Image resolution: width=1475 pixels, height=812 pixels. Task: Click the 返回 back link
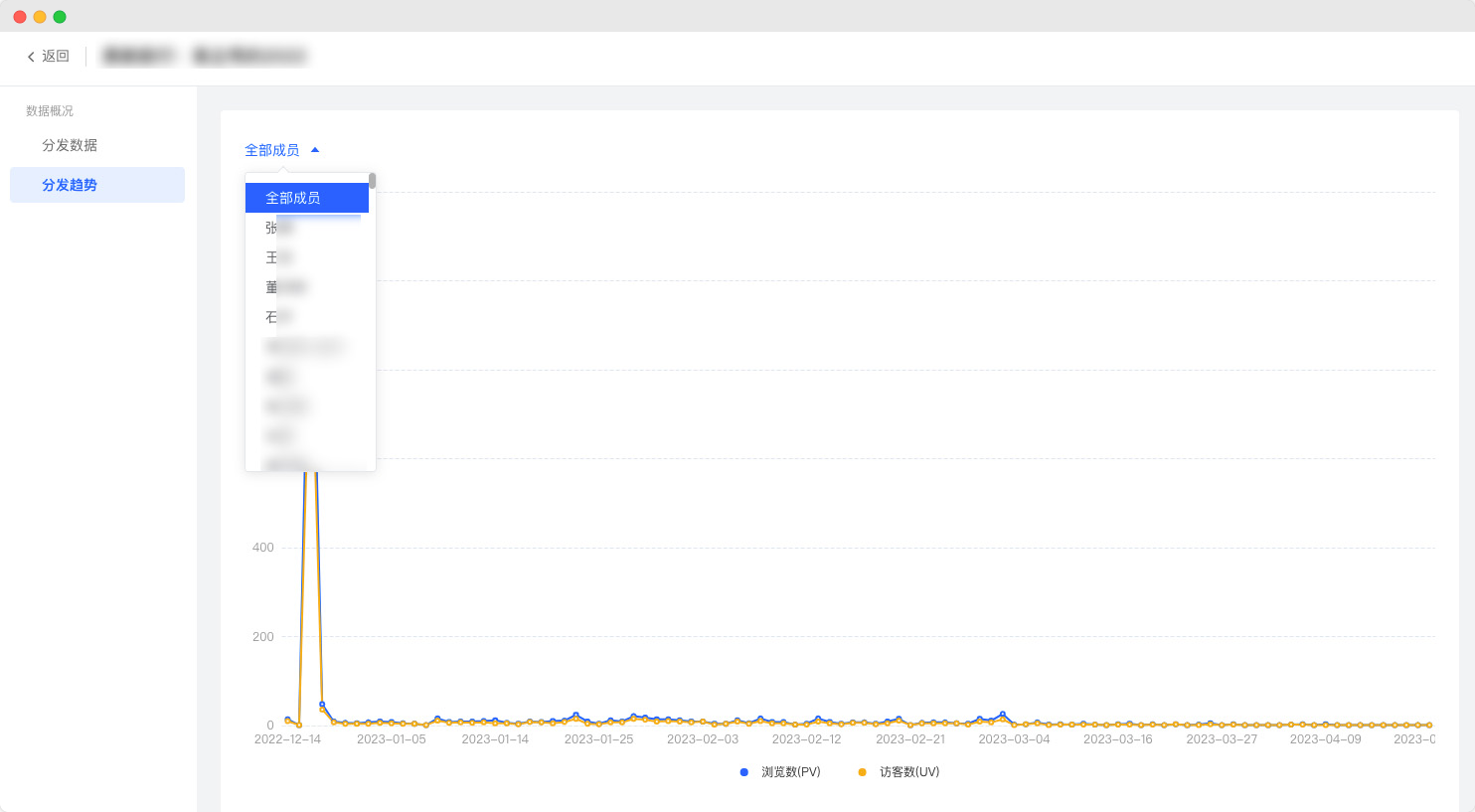55,57
